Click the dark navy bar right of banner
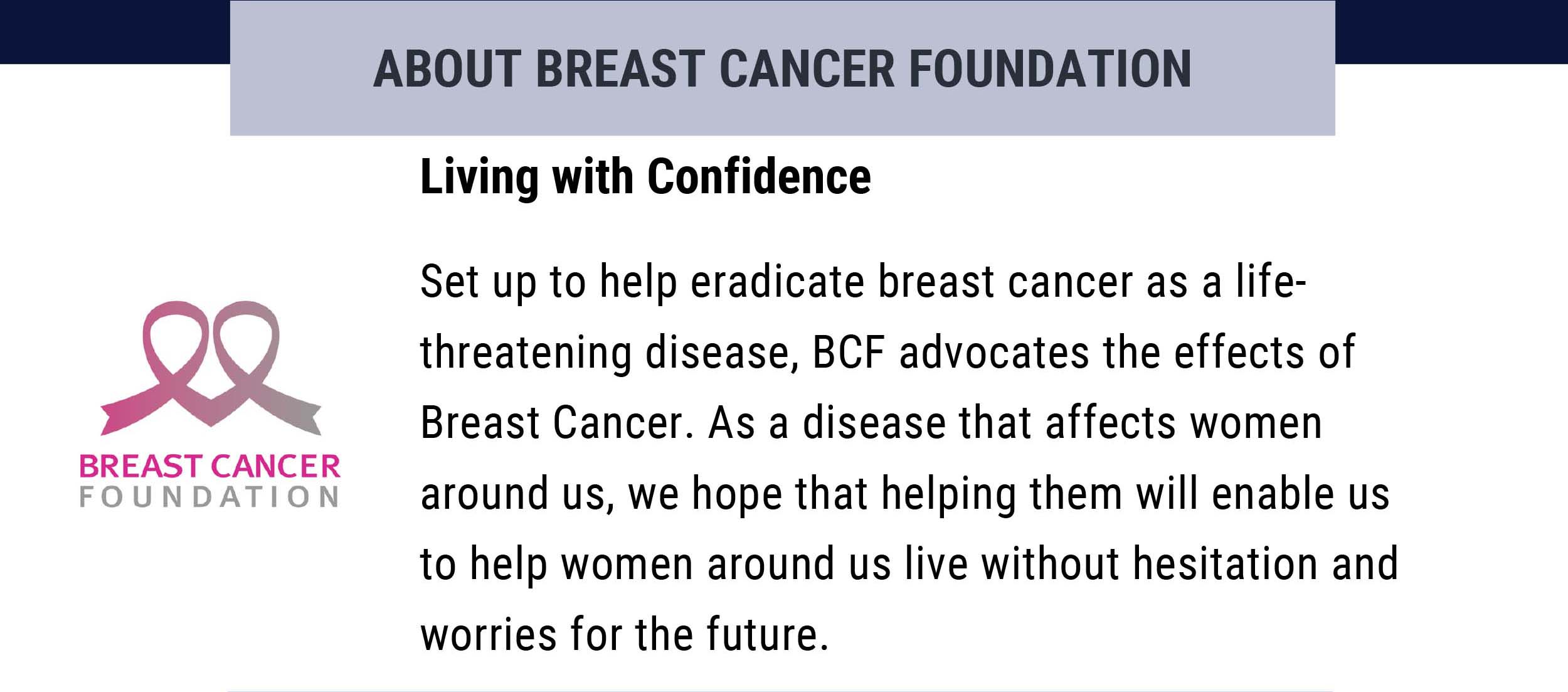 1451,31
